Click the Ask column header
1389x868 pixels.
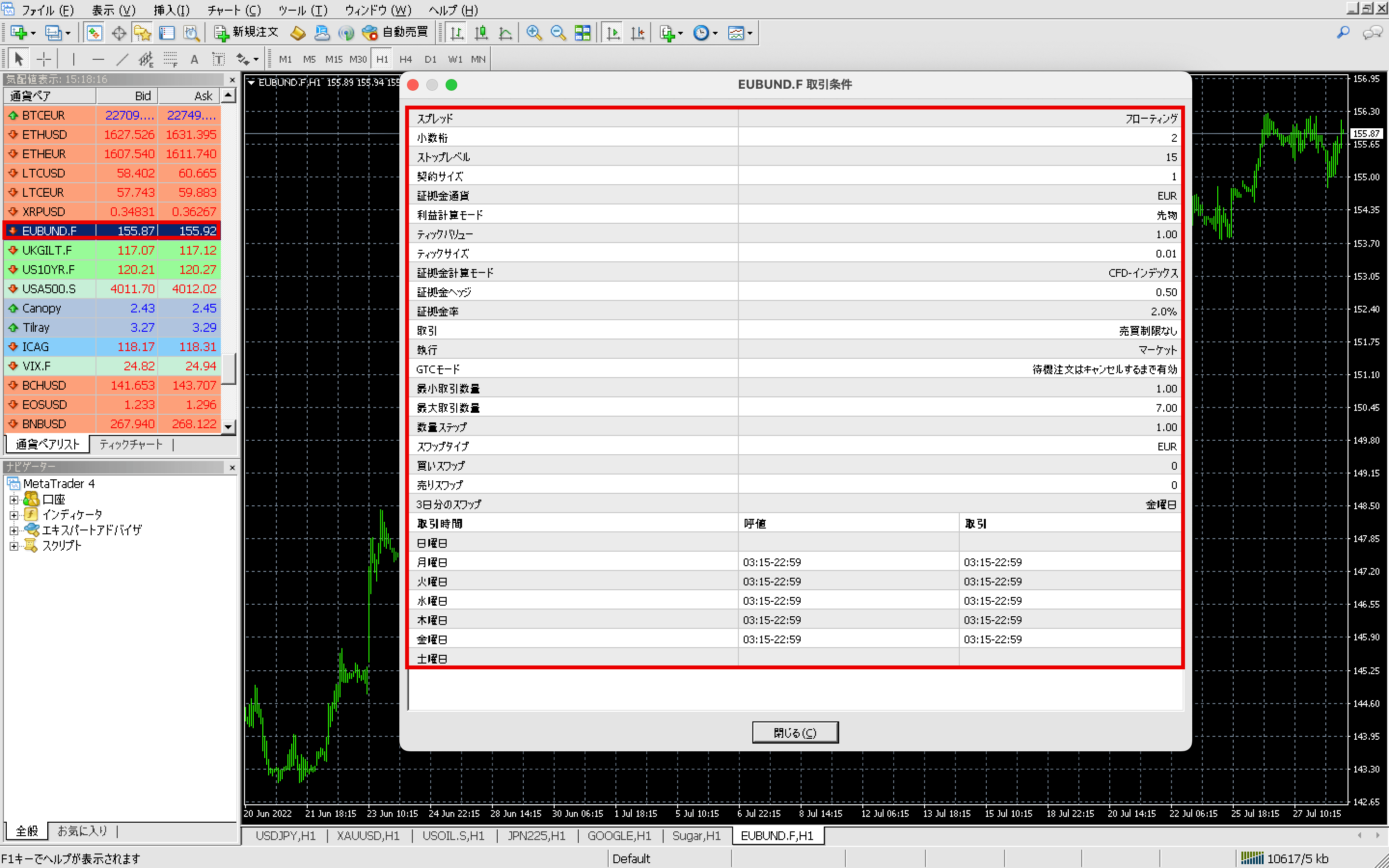click(x=190, y=96)
